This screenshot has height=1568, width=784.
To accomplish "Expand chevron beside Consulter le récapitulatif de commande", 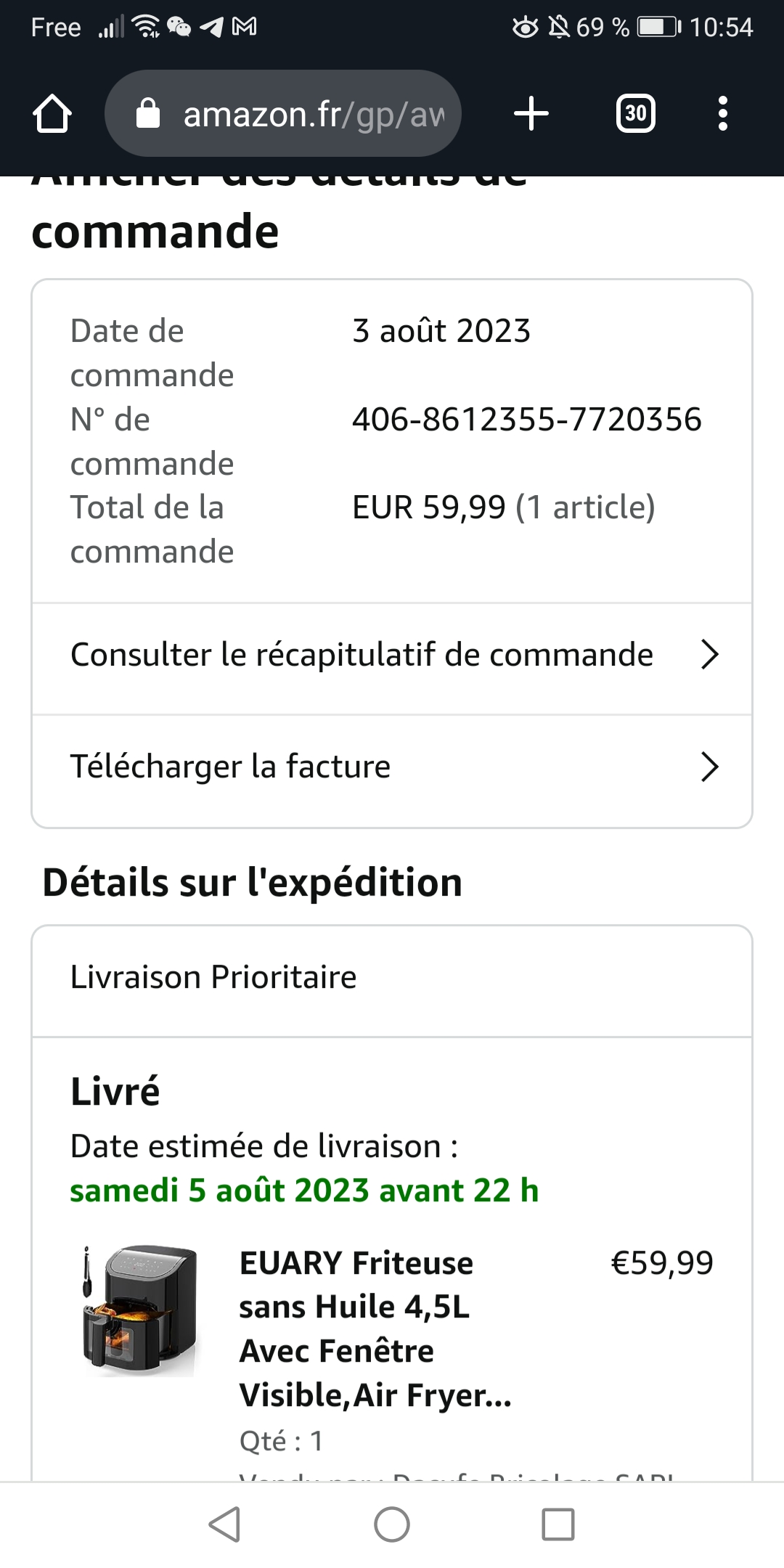I will coord(709,655).
